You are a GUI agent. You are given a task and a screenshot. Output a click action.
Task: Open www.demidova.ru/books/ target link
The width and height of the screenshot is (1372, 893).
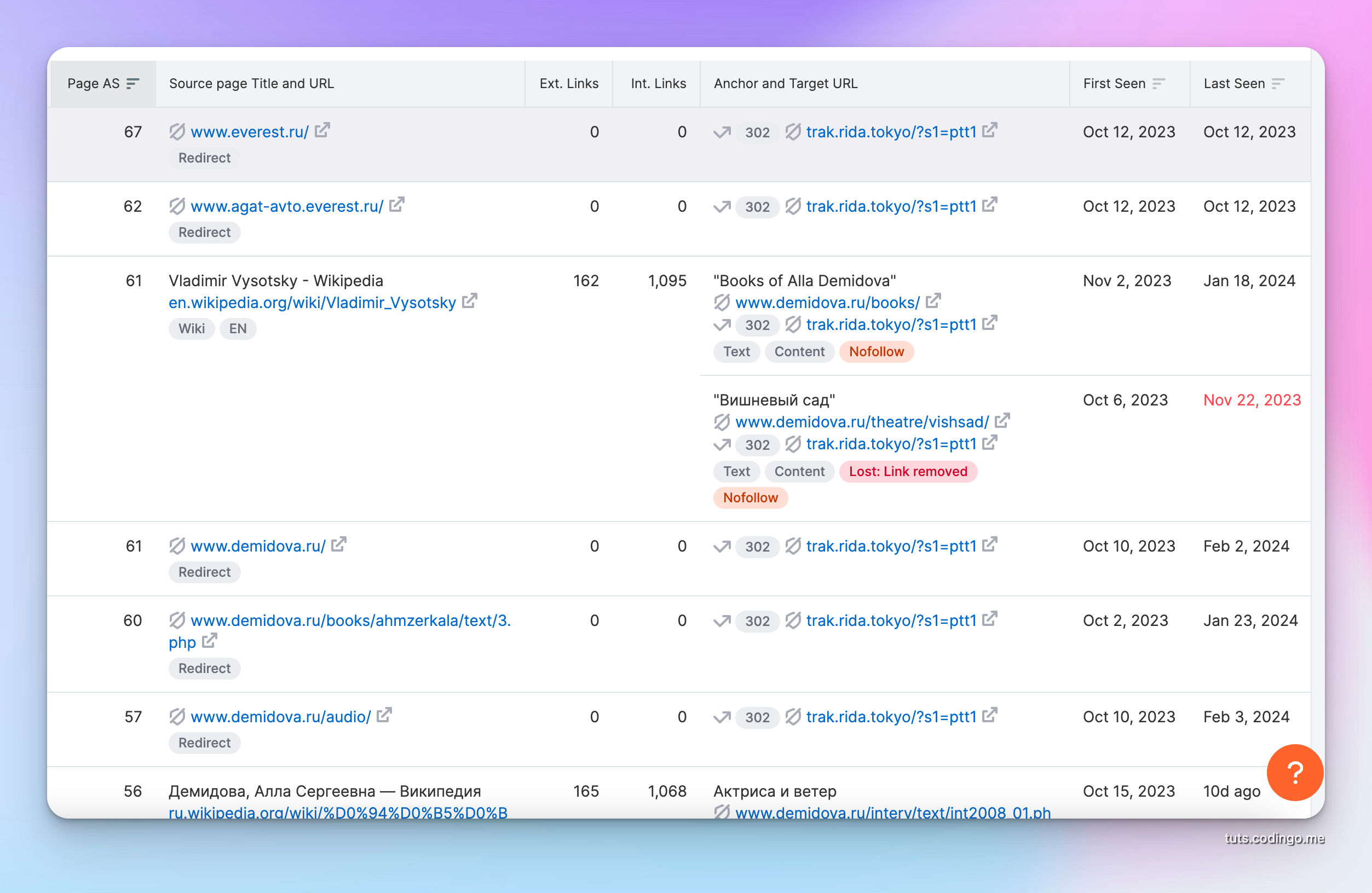pos(828,303)
